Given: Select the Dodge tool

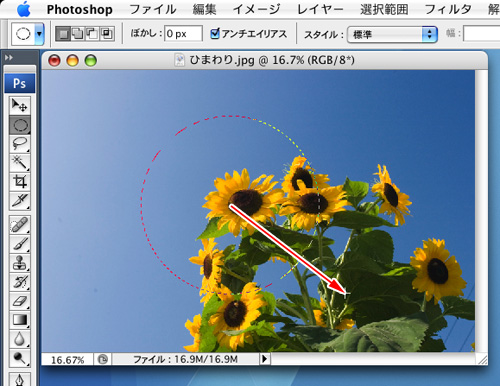Looking at the screenshot, I should pos(20,358).
